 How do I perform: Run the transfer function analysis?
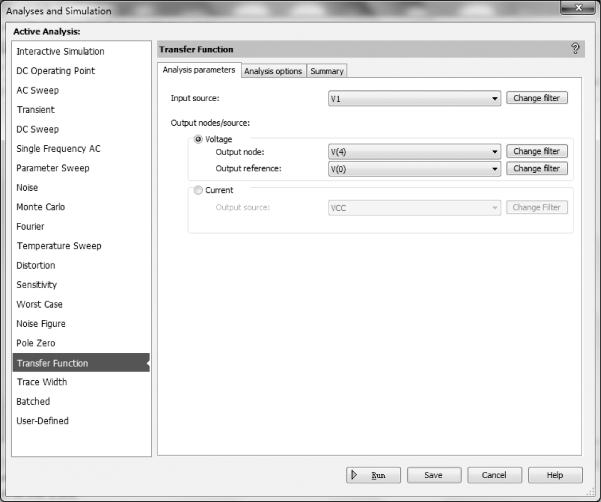373,475
